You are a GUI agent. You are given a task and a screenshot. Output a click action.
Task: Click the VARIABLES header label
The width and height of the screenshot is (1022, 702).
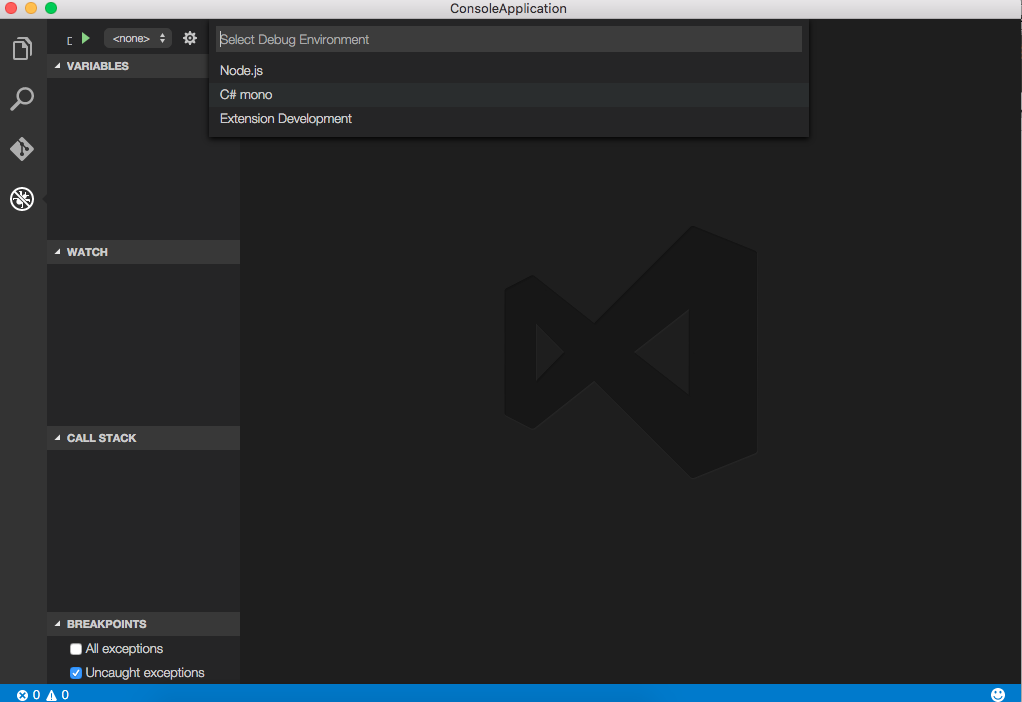pos(98,66)
